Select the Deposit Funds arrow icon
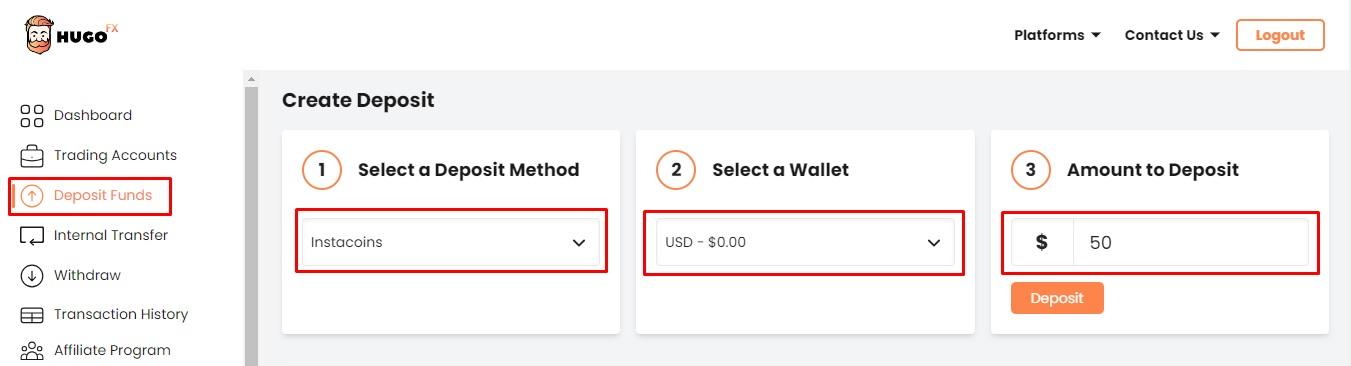 32,196
